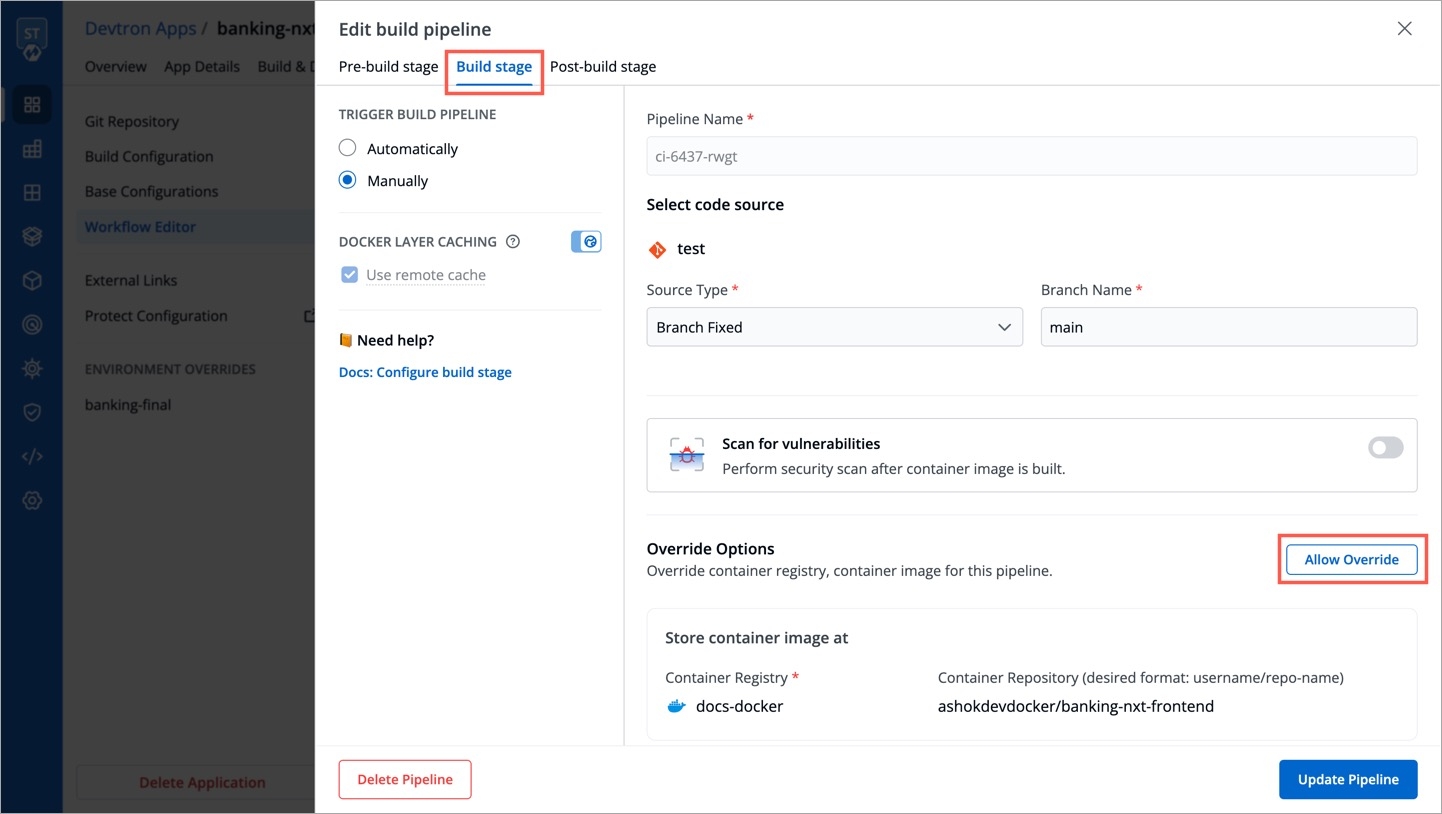Toggle the Docker layer caching switch
Viewport: 1442px width, 814px height.
point(586,242)
